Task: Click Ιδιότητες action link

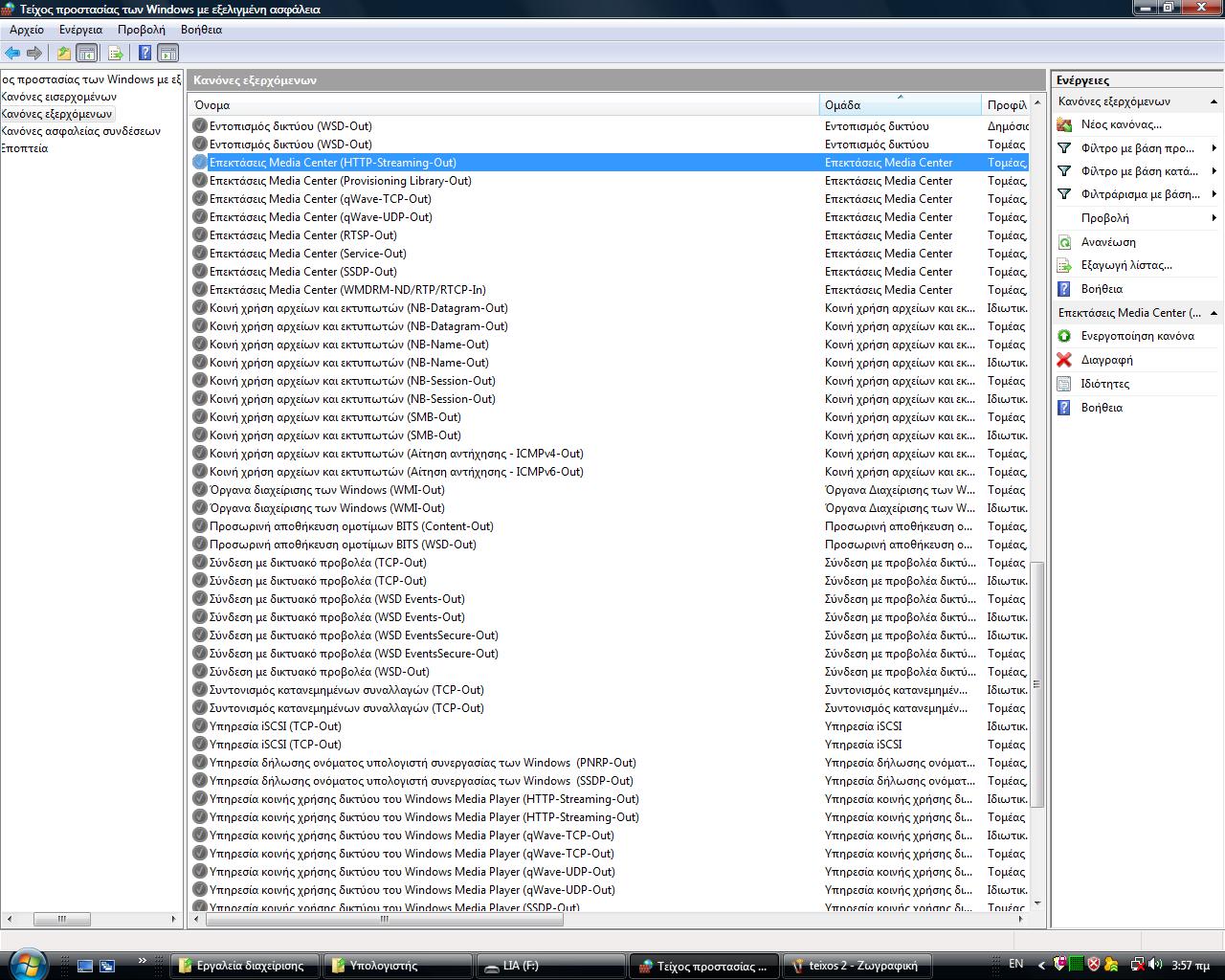Action: tap(1104, 384)
